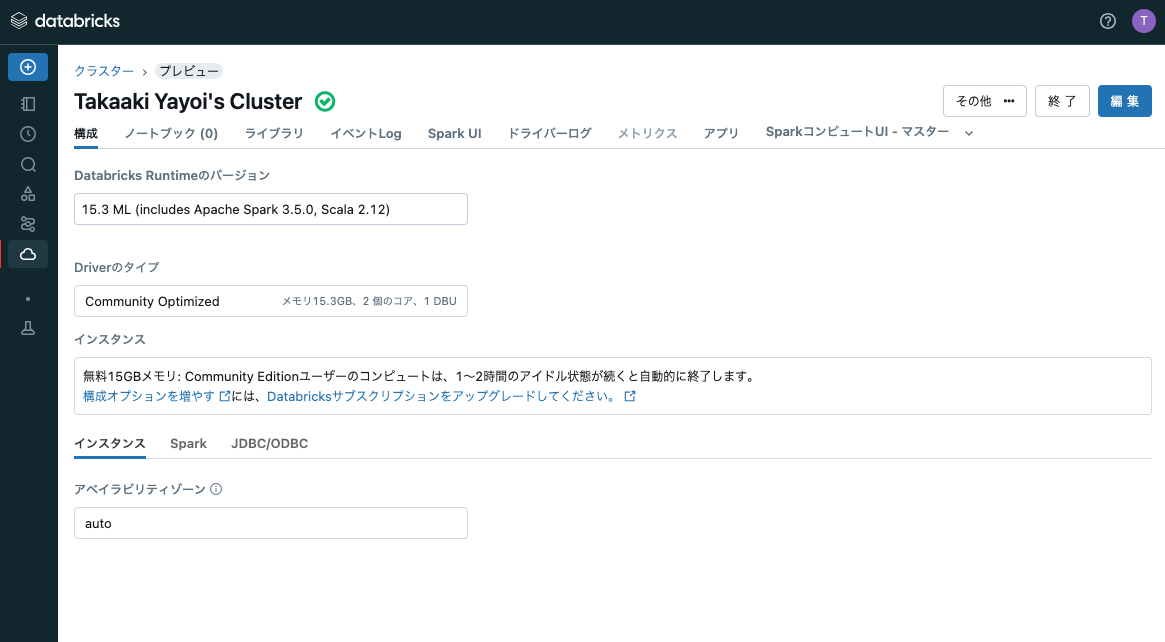Open the Driverのタイプ selector
Image resolution: width=1165 pixels, height=642 pixels.
coord(270,301)
